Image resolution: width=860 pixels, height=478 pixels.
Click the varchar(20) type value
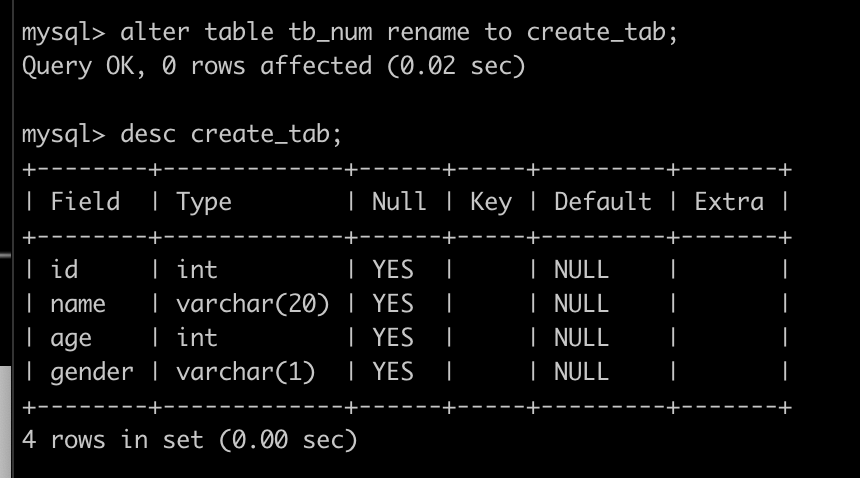pyautogui.click(x=253, y=304)
